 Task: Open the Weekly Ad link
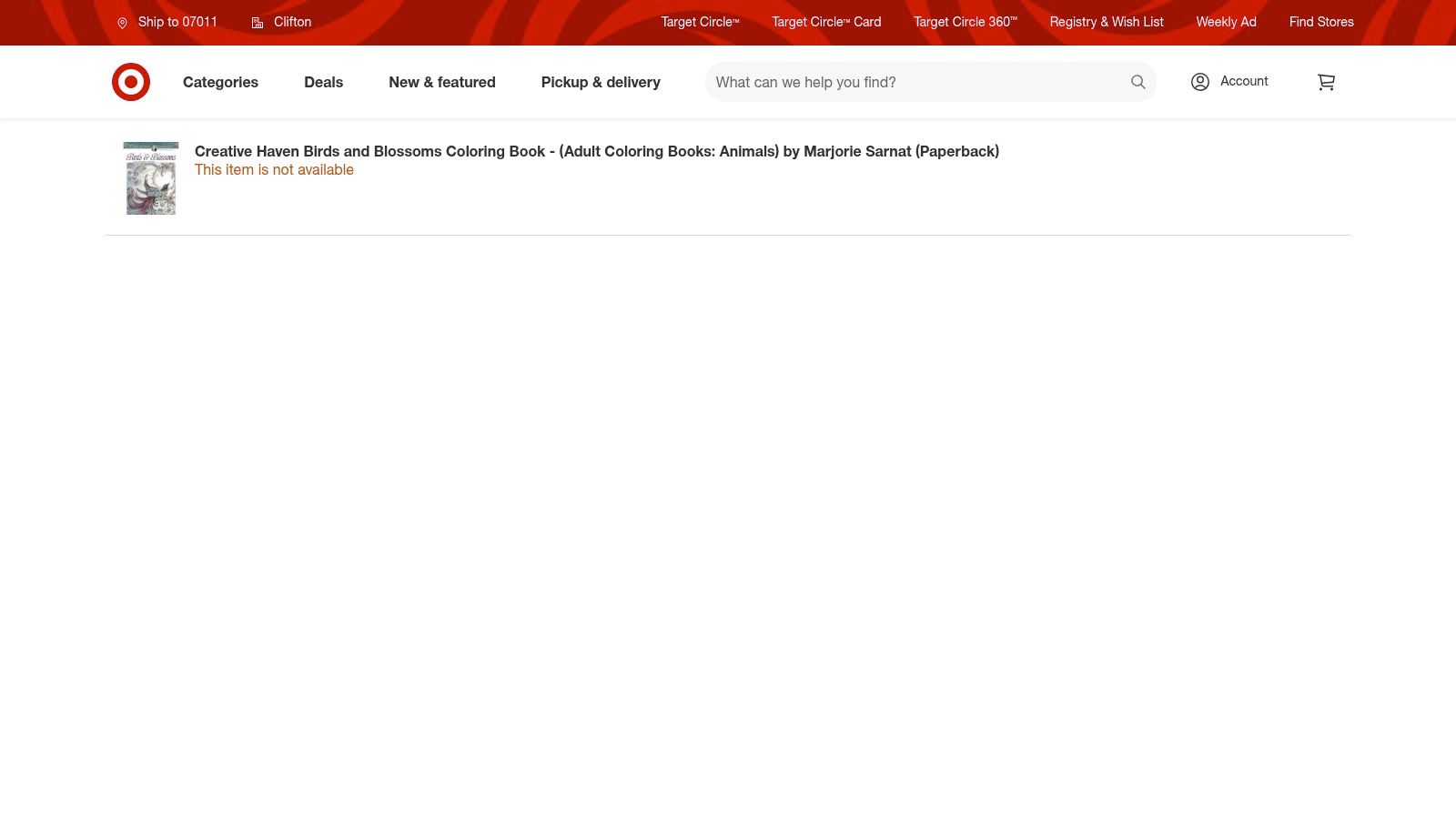(1226, 22)
